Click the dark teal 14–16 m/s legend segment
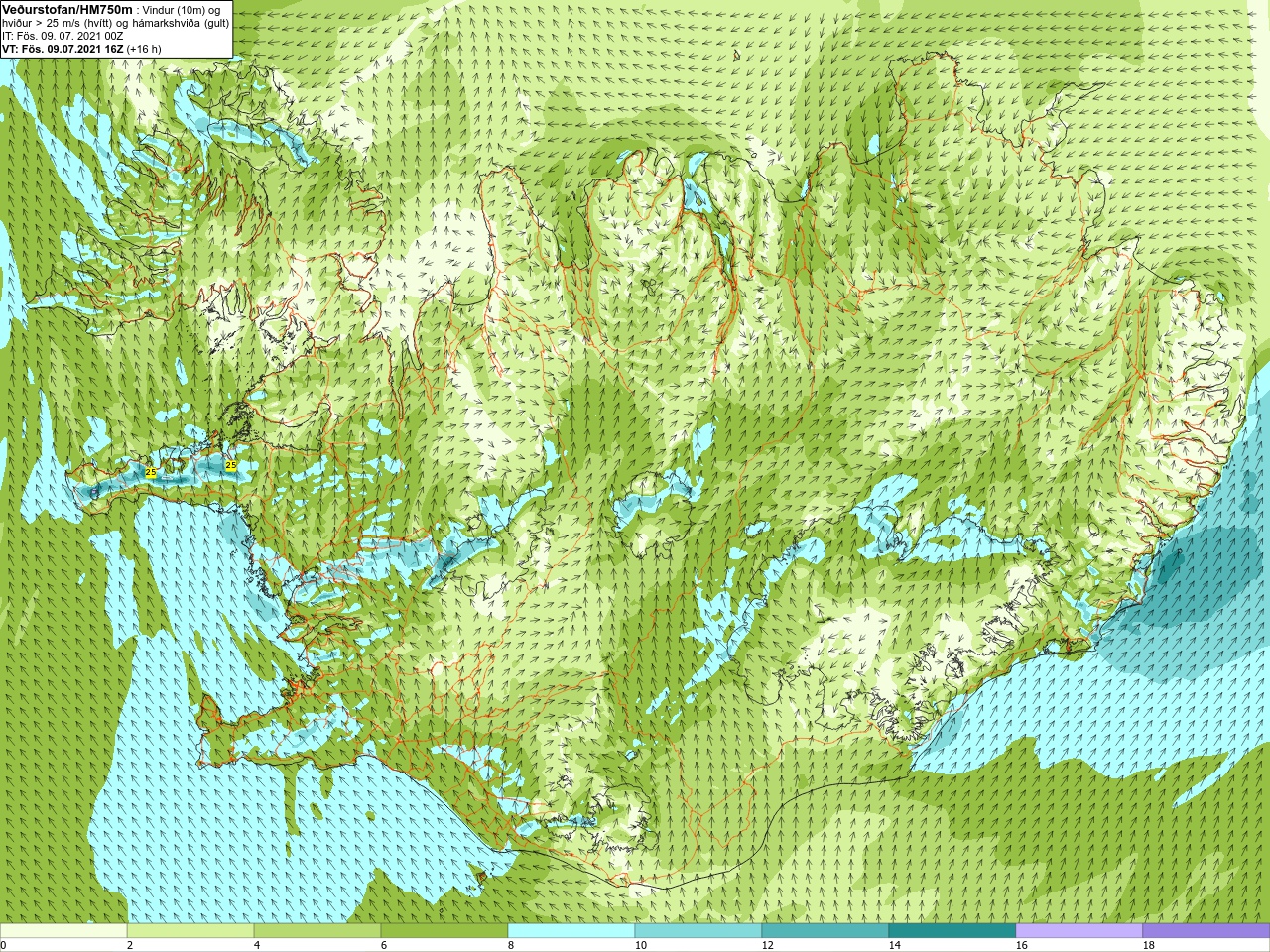 coord(952,931)
